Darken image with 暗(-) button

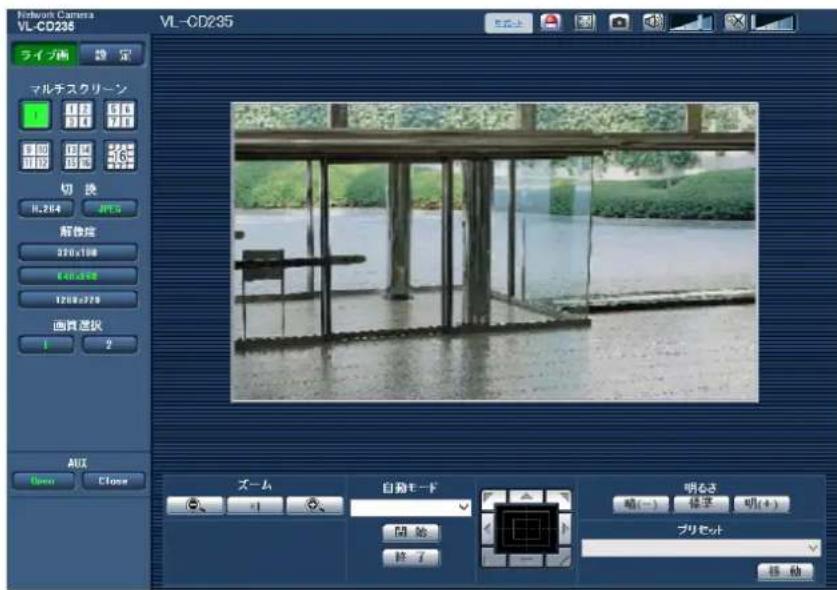pyautogui.click(x=641, y=504)
